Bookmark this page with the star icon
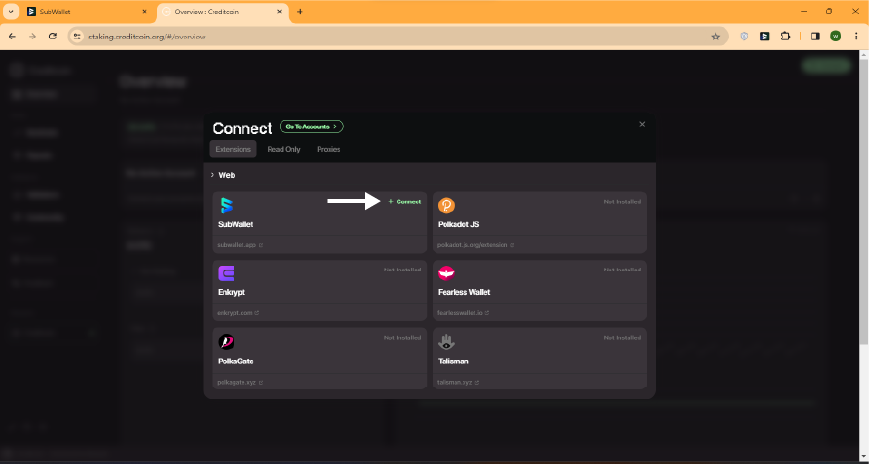Viewport: 869px width, 464px height. [715, 37]
